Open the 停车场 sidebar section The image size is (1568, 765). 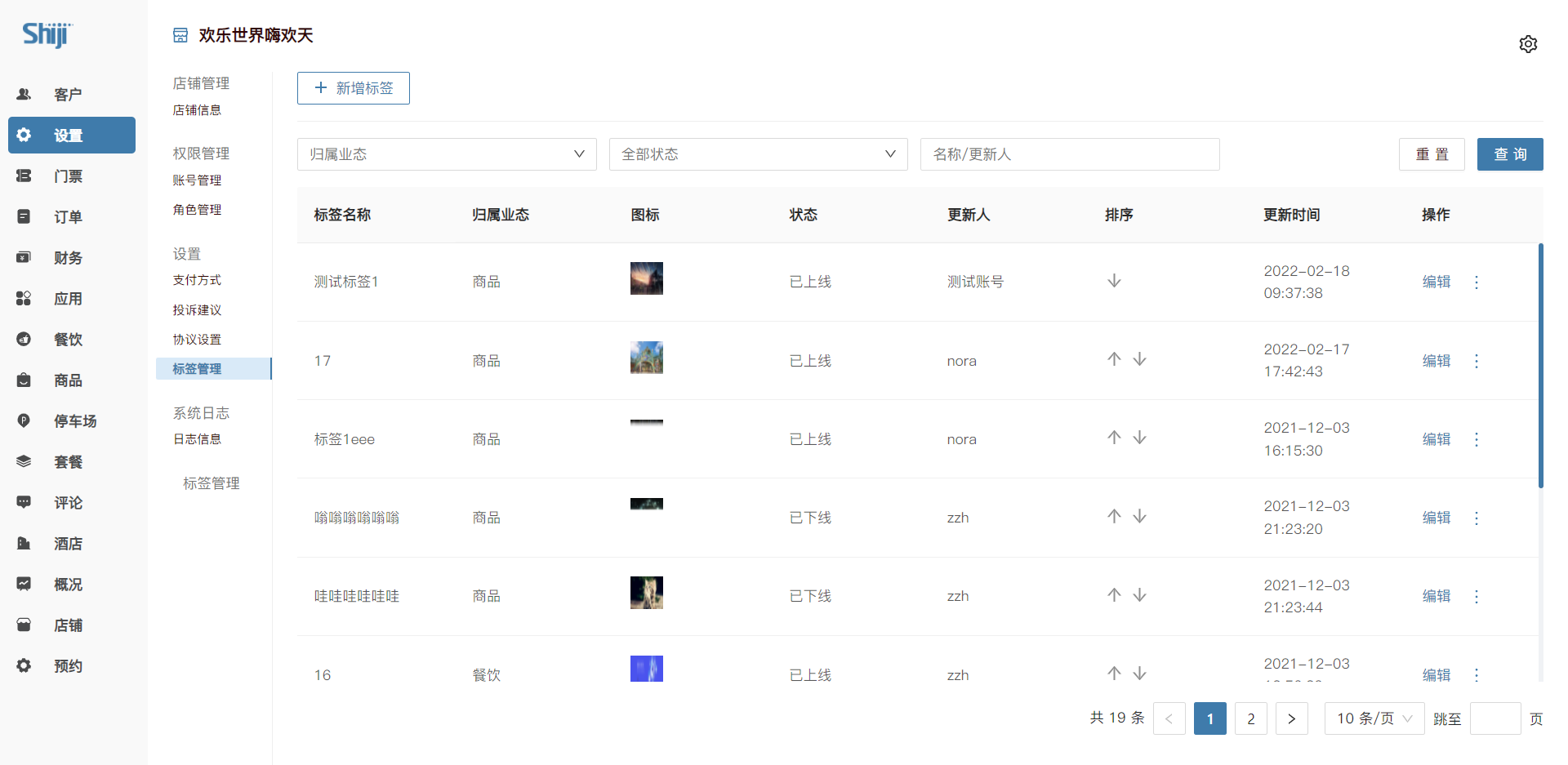point(72,421)
